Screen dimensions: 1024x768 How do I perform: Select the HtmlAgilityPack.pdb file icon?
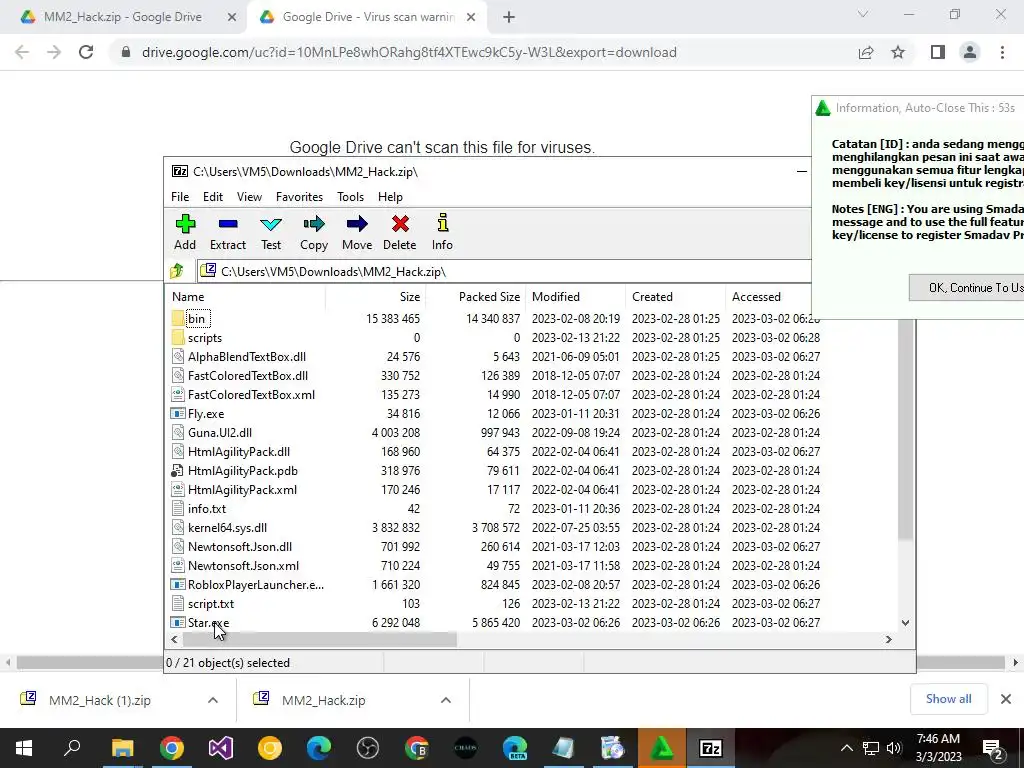click(178, 470)
